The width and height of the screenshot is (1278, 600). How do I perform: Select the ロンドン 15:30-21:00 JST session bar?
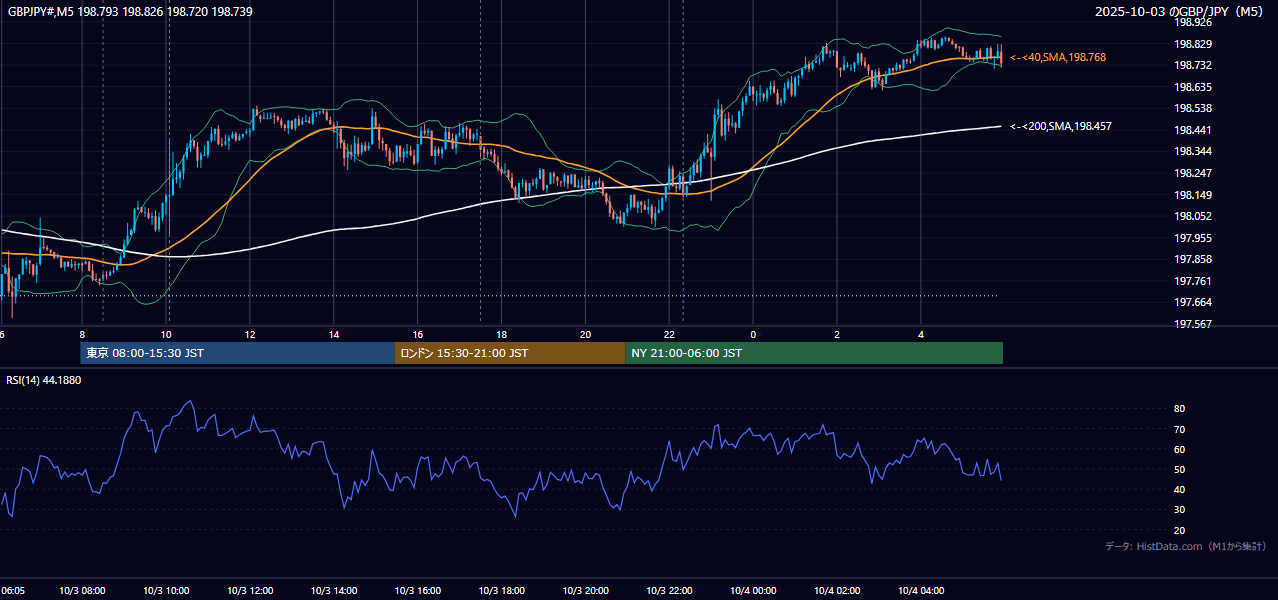510,353
